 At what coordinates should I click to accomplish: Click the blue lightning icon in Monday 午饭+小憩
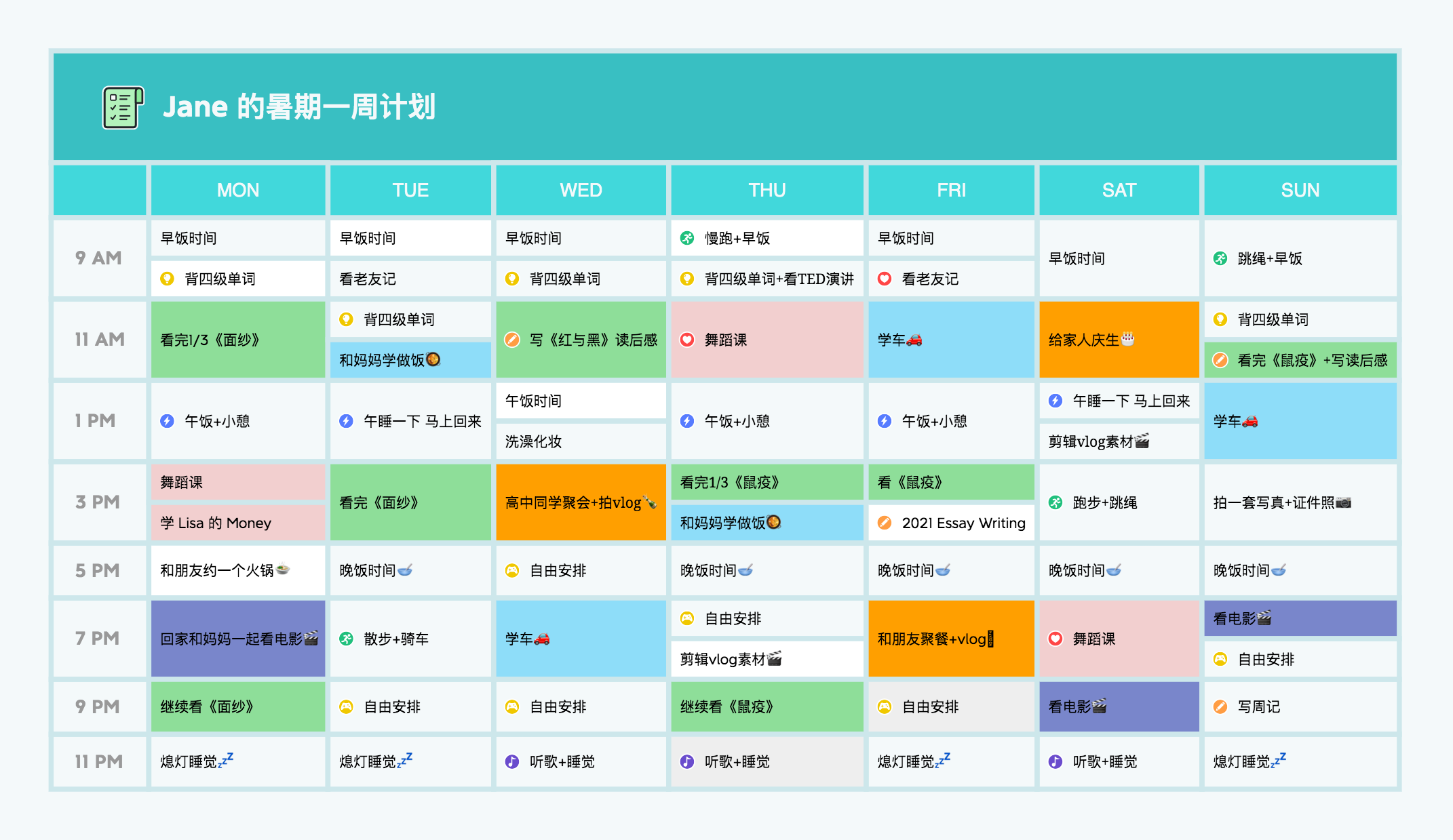point(167,421)
